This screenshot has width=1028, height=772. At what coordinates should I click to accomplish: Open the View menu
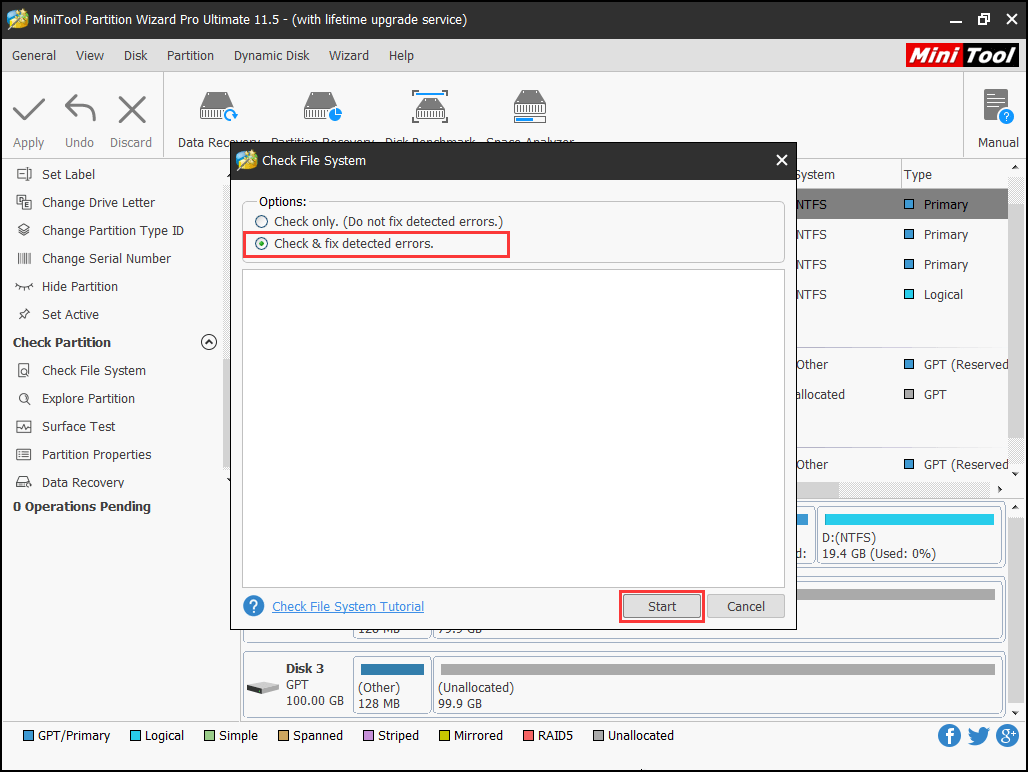[x=90, y=56]
